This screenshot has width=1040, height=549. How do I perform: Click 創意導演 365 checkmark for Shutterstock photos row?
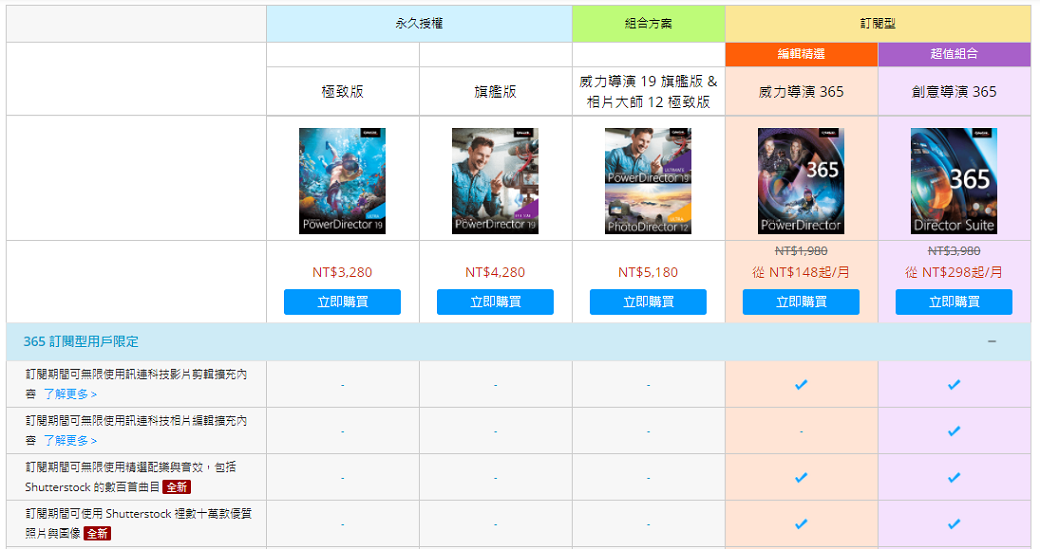pyautogui.click(x=954, y=524)
